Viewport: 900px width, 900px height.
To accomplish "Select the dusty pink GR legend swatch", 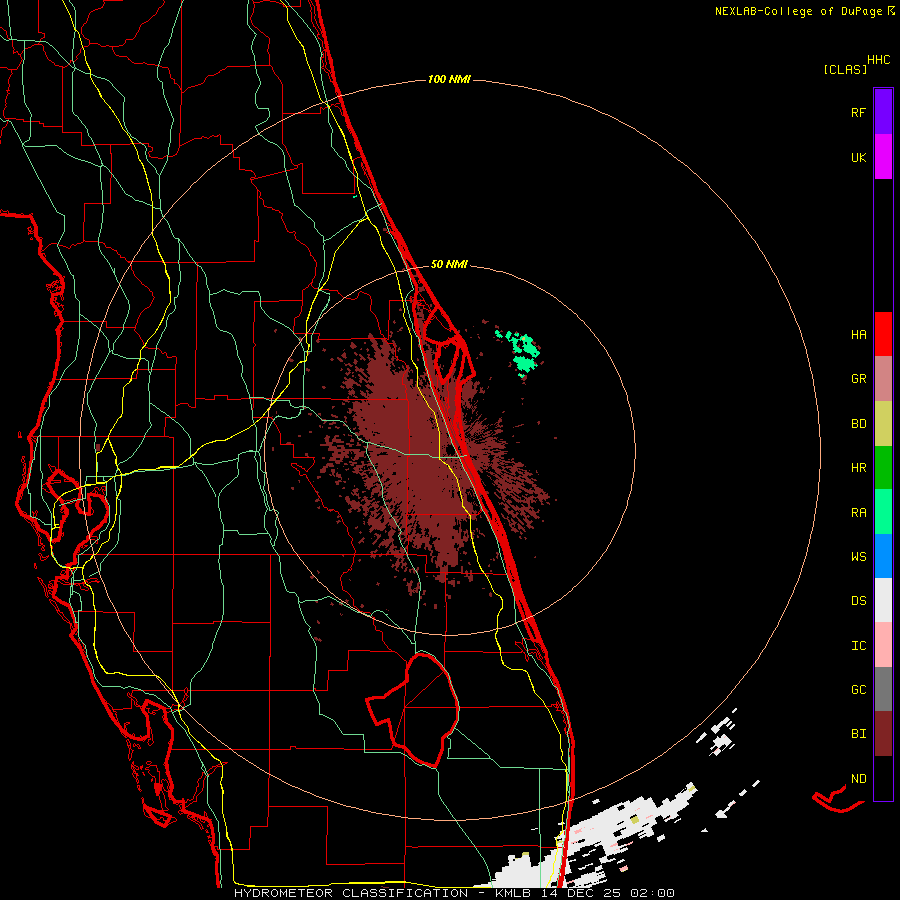I will click(x=883, y=379).
